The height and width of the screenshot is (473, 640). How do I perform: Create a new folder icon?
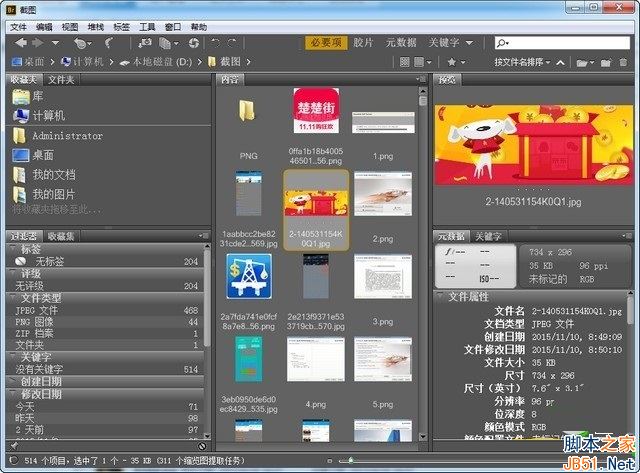[x=606, y=62]
